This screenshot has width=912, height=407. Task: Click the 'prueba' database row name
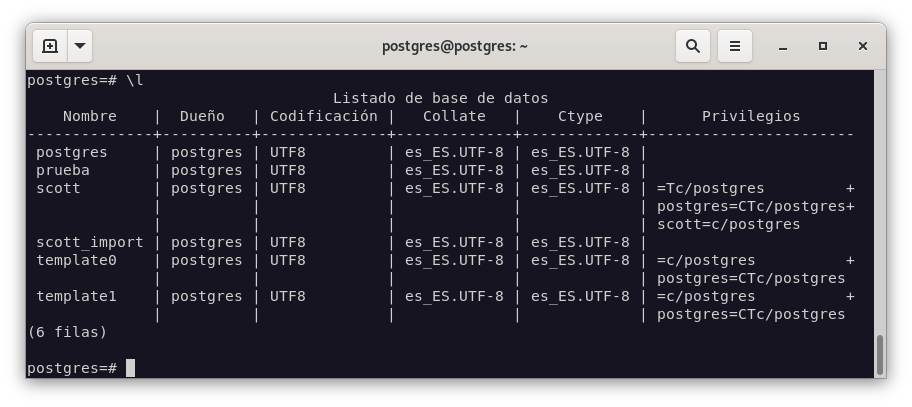tap(62, 170)
